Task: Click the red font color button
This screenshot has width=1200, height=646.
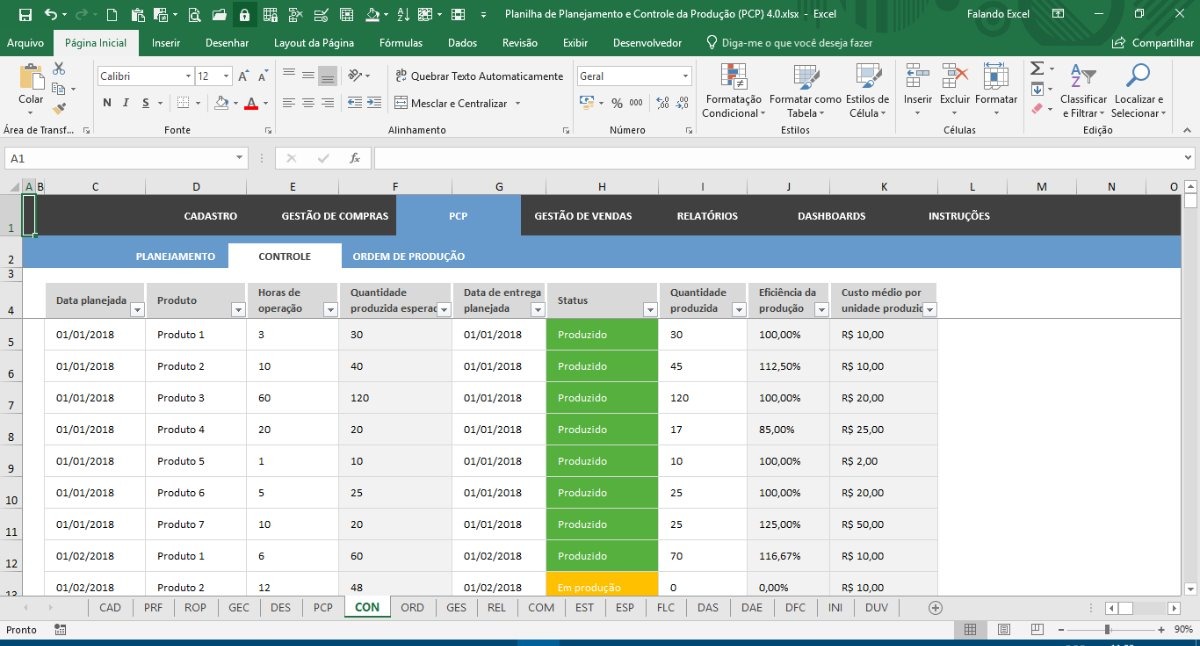Action: [251, 103]
